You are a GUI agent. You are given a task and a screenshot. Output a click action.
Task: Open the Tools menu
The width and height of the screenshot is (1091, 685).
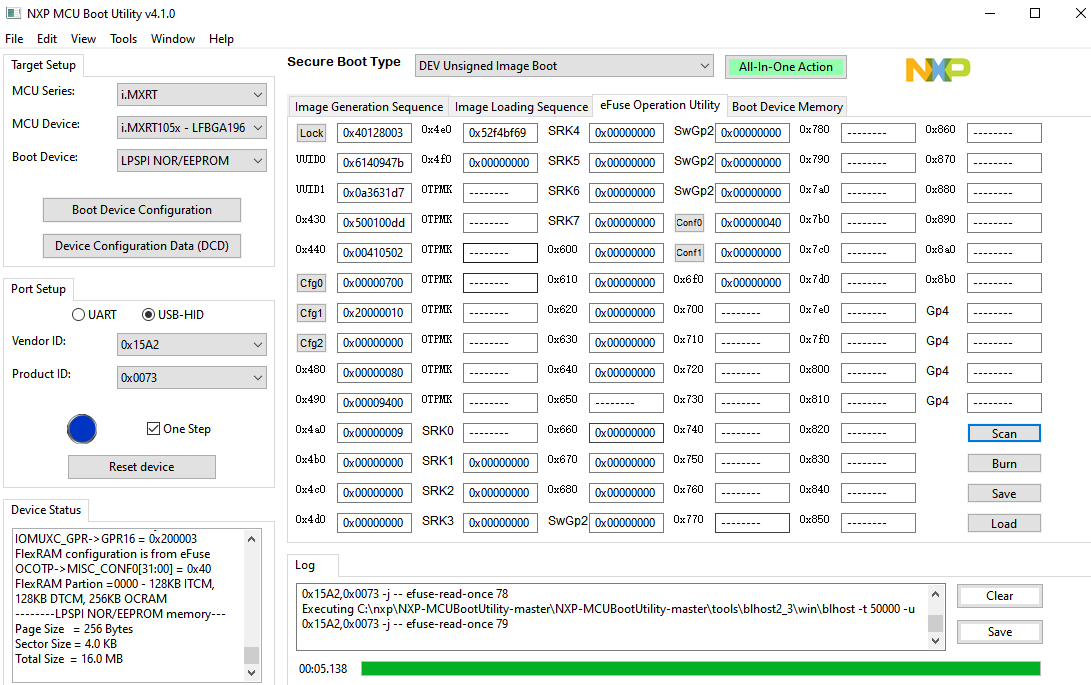[x=123, y=39]
